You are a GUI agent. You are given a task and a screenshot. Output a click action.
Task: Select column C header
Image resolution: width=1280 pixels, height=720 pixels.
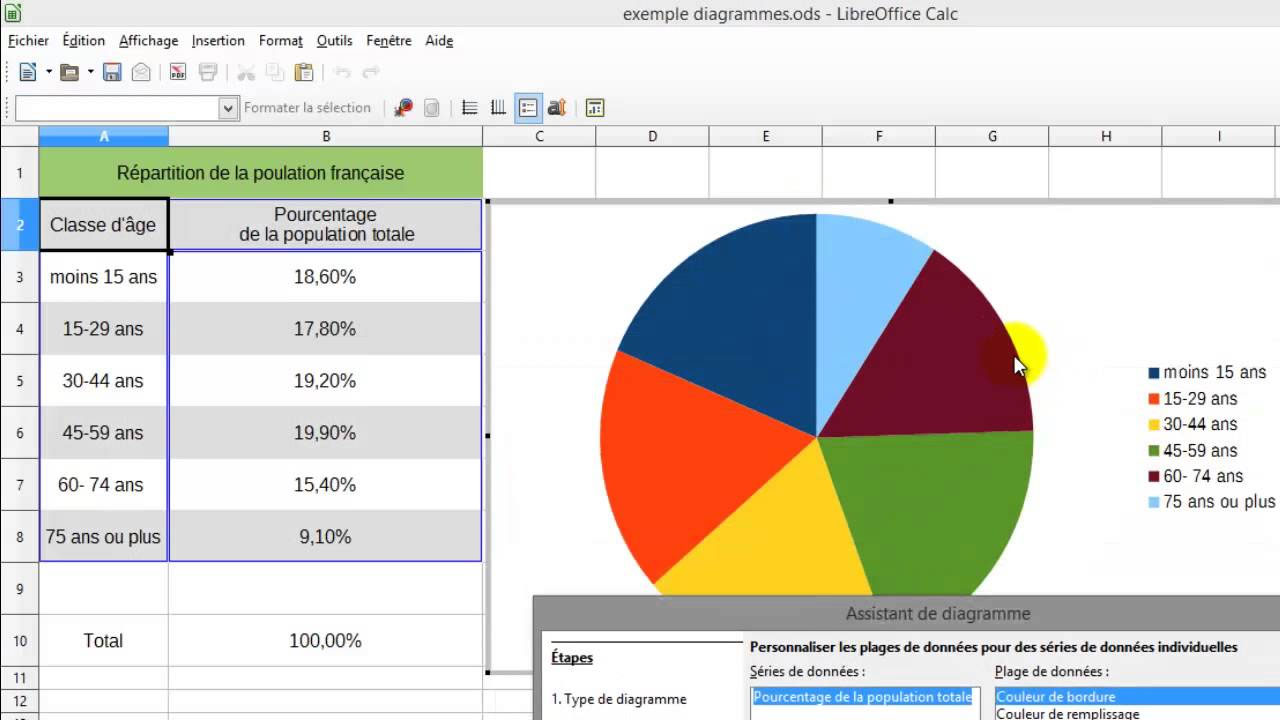pyautogui.click(x=539, y=136)
